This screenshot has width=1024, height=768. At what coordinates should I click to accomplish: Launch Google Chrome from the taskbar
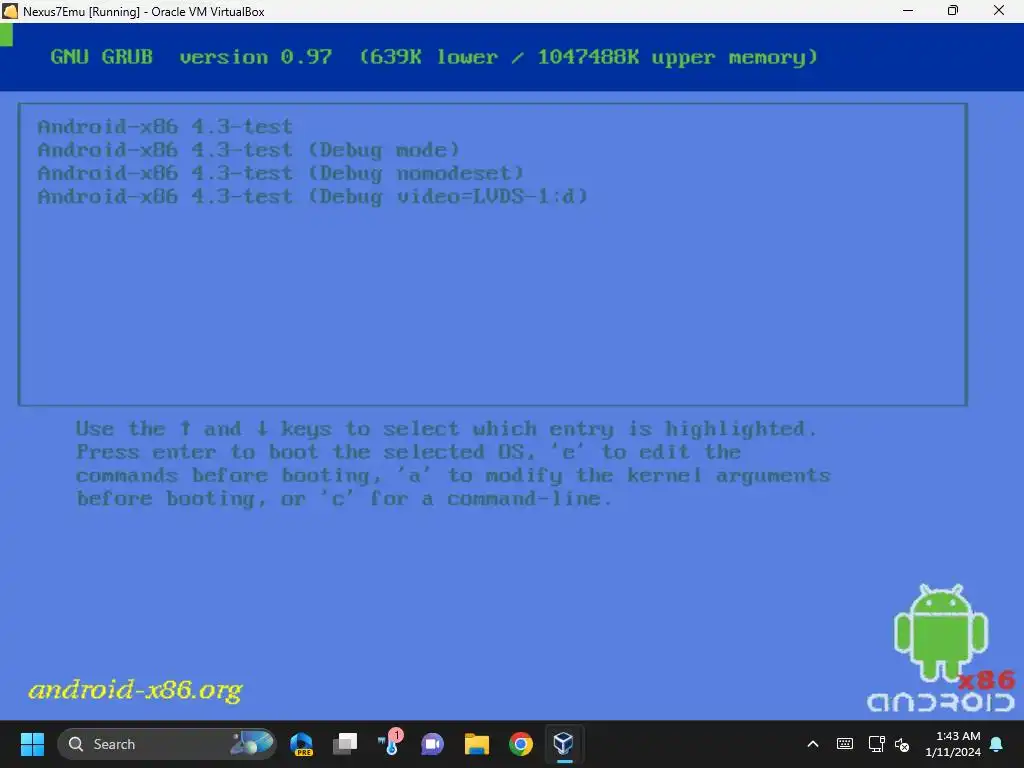[520, 744]
